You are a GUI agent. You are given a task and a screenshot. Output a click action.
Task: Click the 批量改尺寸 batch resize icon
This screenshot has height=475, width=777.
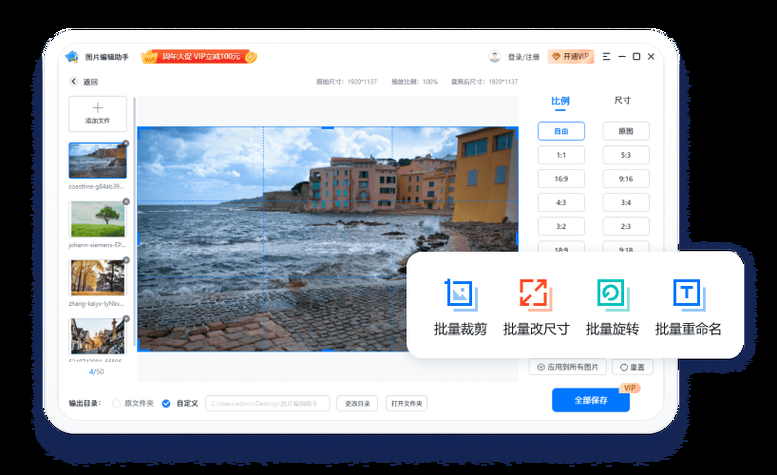coord(536,295)
